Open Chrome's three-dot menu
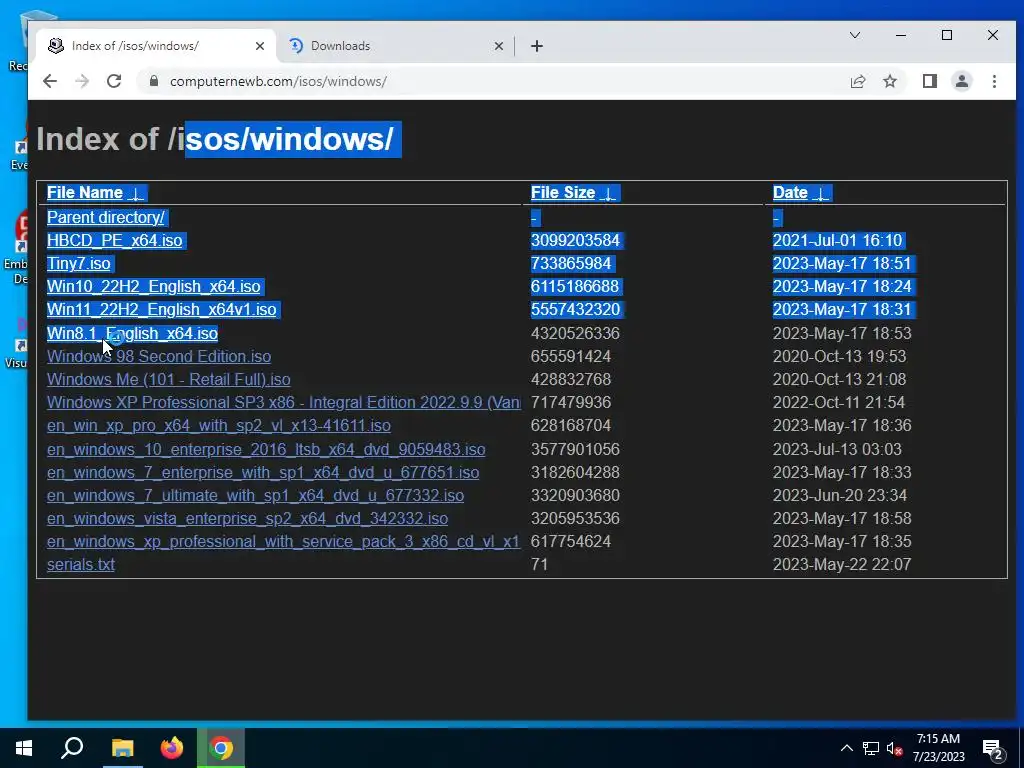The width and height of the screenshot is (1024, 768). tap(994, 81)
